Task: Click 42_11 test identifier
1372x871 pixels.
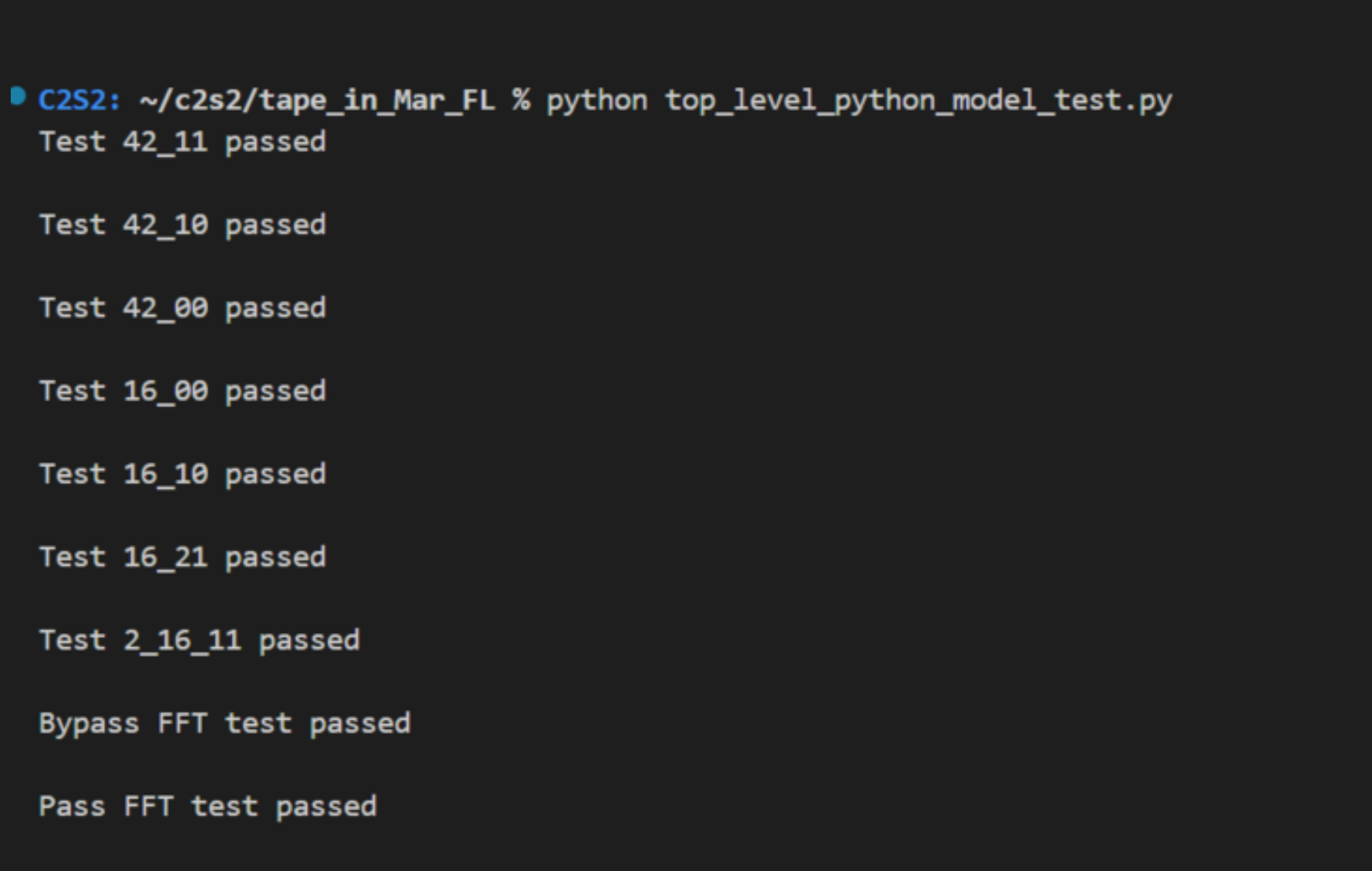Action: tap(165, 143)
